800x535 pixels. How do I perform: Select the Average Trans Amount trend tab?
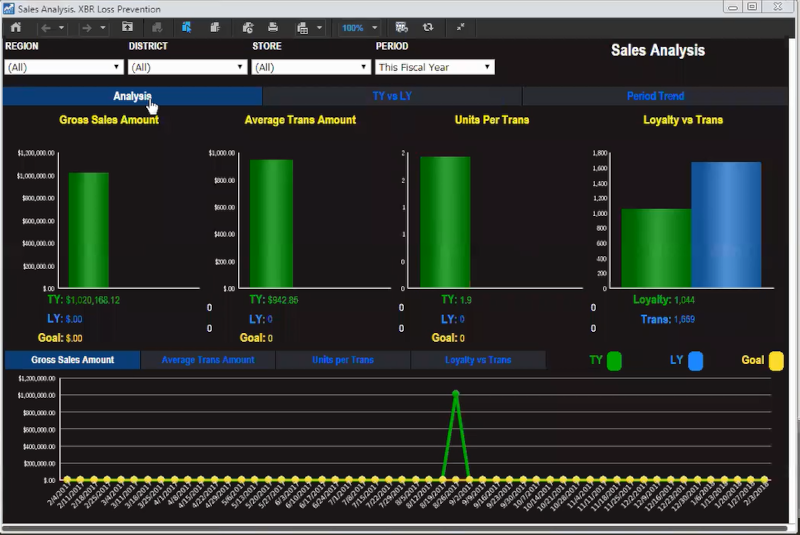tap(208, 360)
